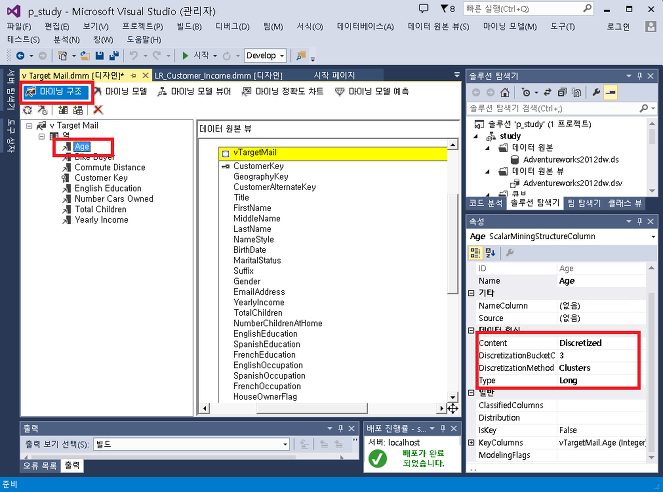Screen dimensions: 663x492
Task: Open the feedback speech bubble icon
Action: point(423,8)
